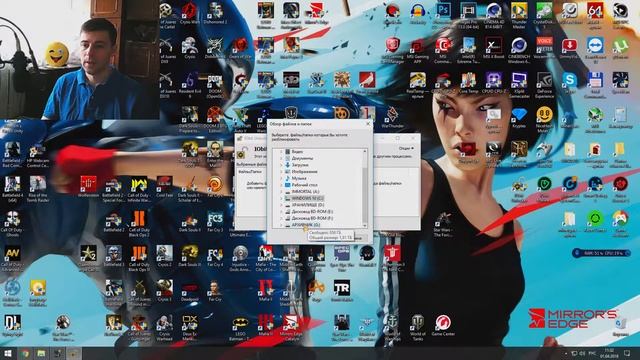Open the CINEMA 4D desktop shortcut
This screenshot has width=640, height=360.
coord(493,16)
